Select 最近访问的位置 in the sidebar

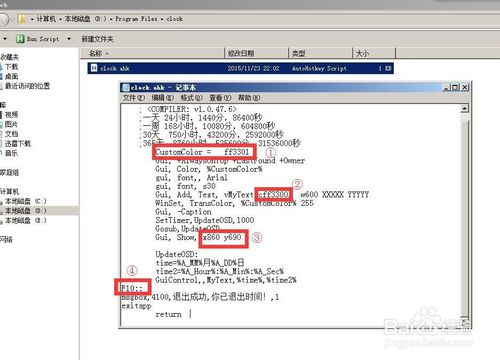[x=27, y=86]
